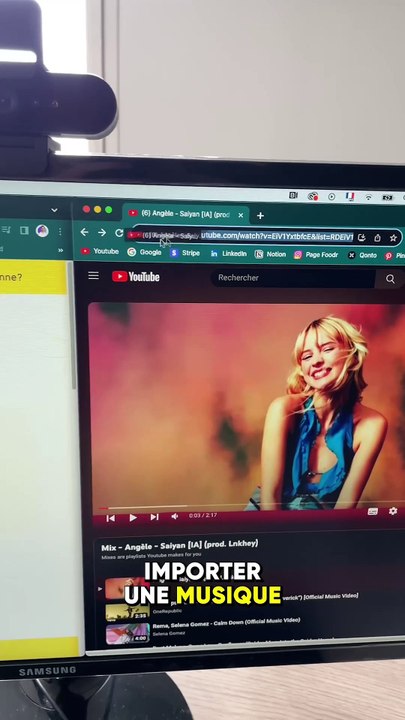This screenshot has width=405, height=720.
Task: Toggle the side panel icon in left window
Action: [24, 231]
